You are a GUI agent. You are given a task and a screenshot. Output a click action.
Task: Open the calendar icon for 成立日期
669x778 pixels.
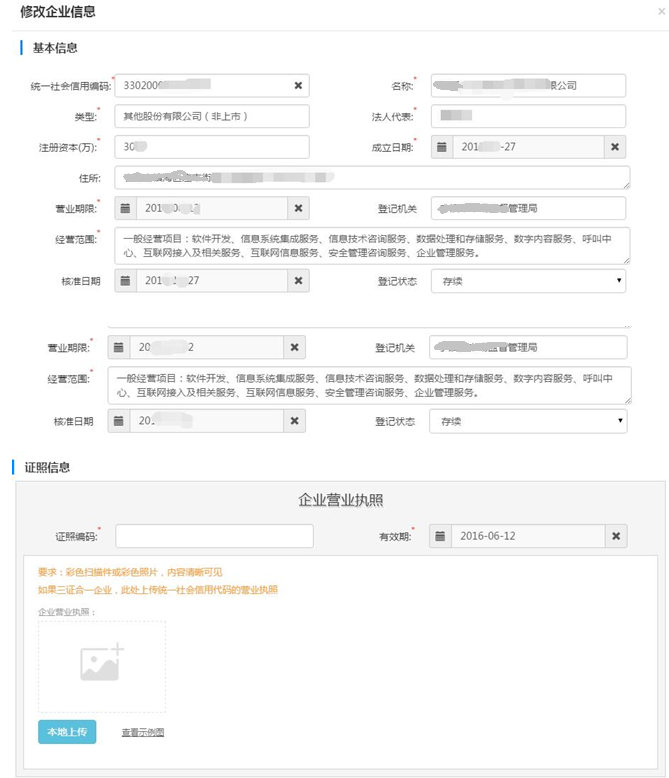tap(442, 147)
